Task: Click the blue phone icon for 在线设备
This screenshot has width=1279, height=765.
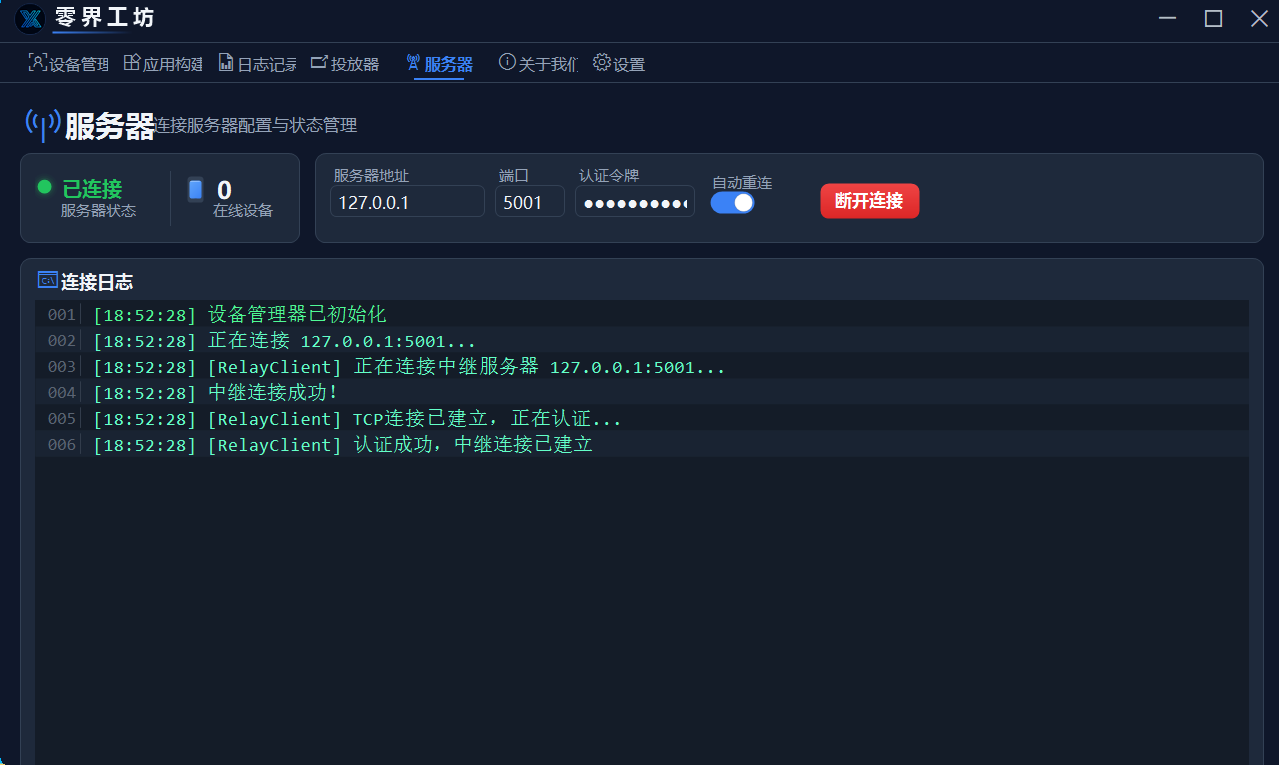Action: (195, 189)
